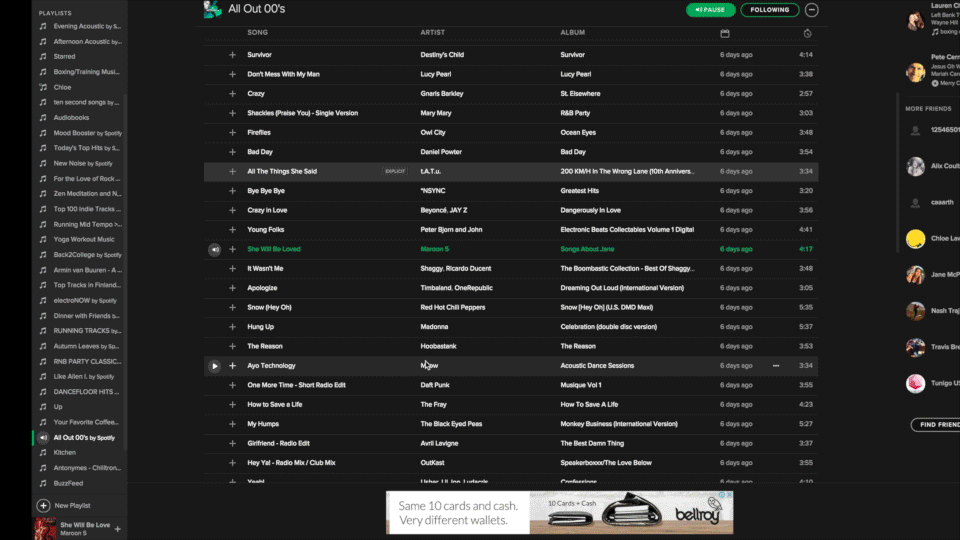Click the speaker icon on She Will Be Loved row
960x540 pixels.
click(x=214, y=249)
